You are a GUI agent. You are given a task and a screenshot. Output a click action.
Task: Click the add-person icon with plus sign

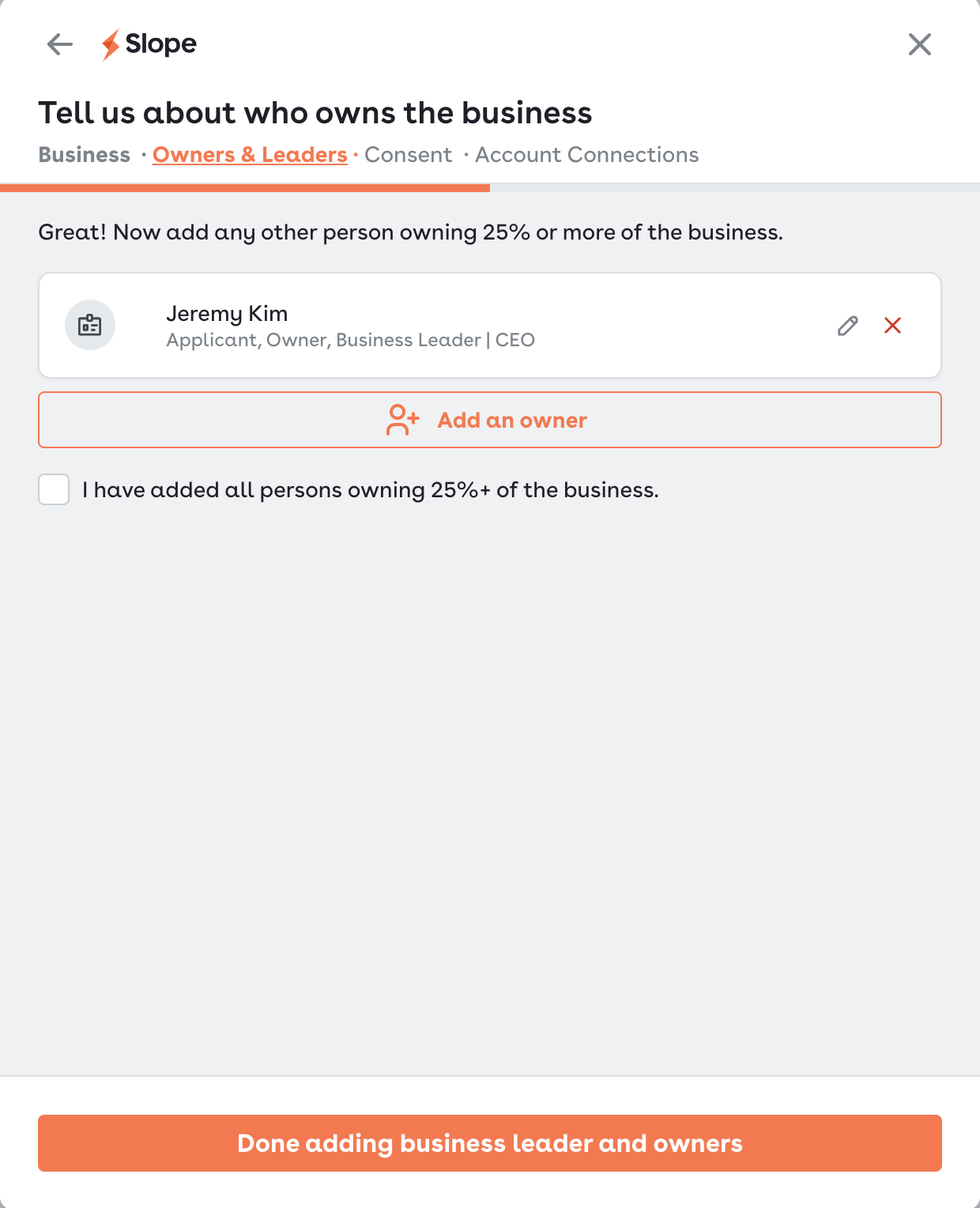coord(402,420)
